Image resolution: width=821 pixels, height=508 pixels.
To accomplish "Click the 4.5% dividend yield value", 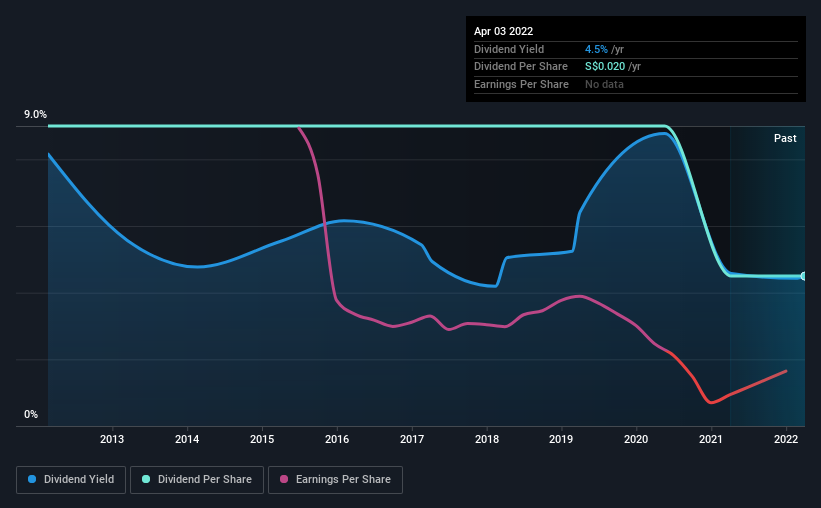I will pos(596,49).
